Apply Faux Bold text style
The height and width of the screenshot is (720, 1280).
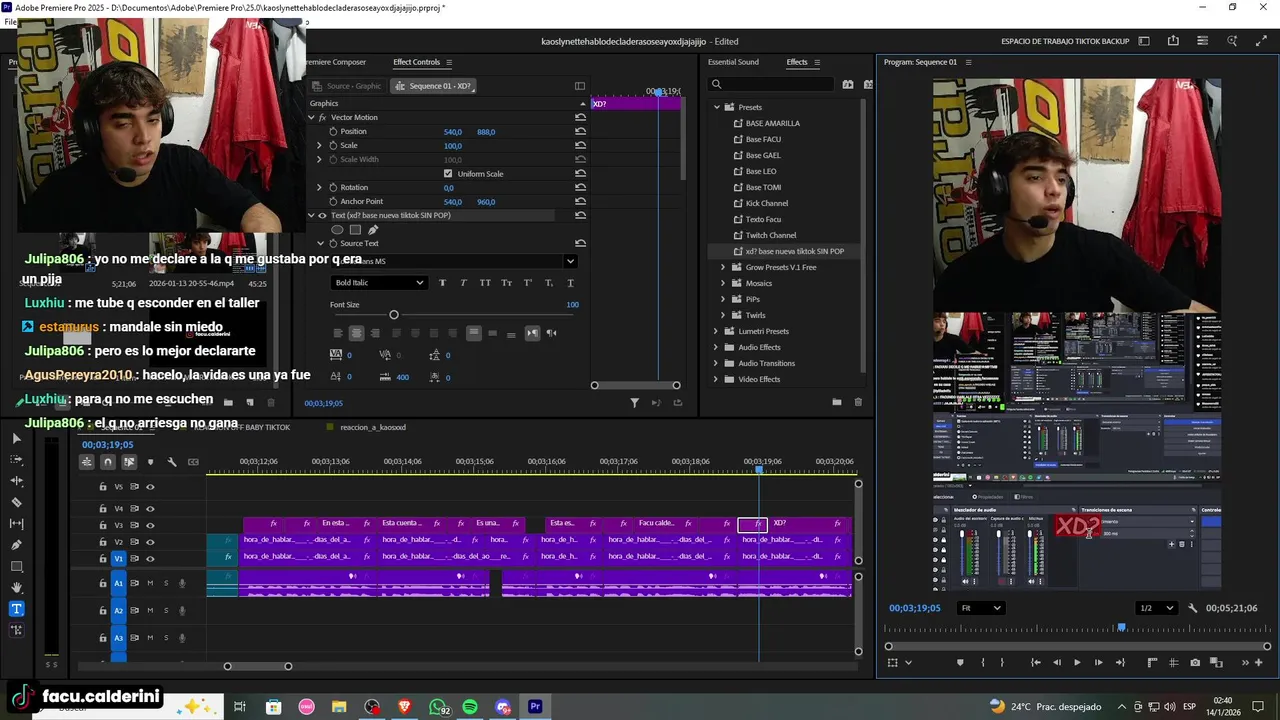pos(443,283)
